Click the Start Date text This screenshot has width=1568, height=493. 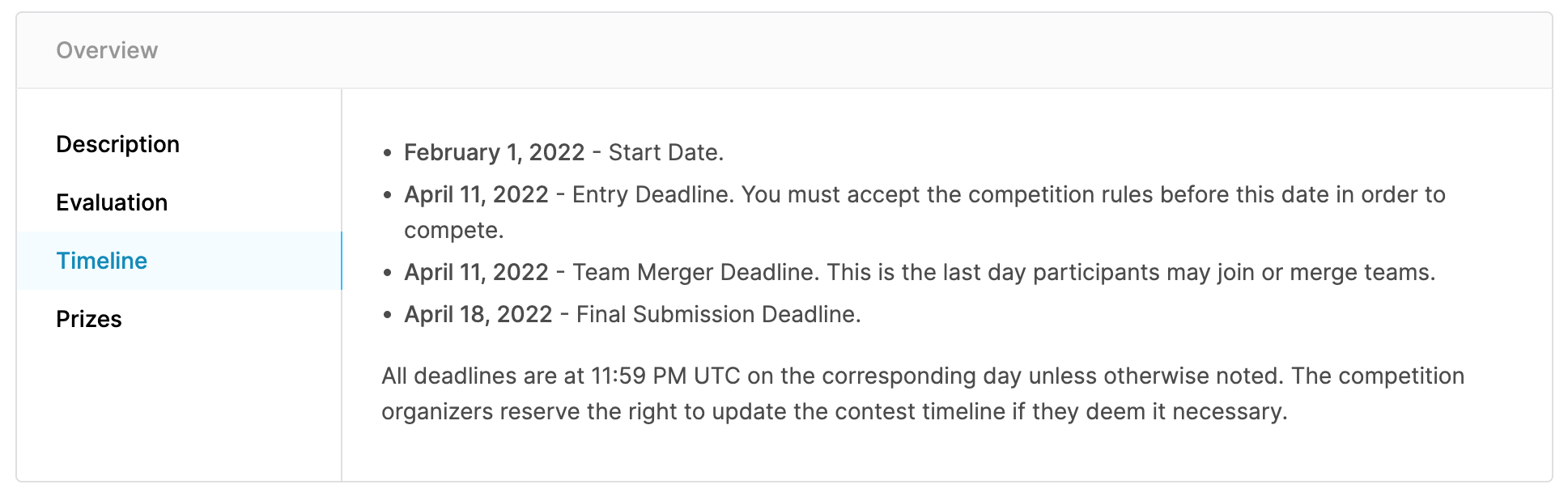665,152
